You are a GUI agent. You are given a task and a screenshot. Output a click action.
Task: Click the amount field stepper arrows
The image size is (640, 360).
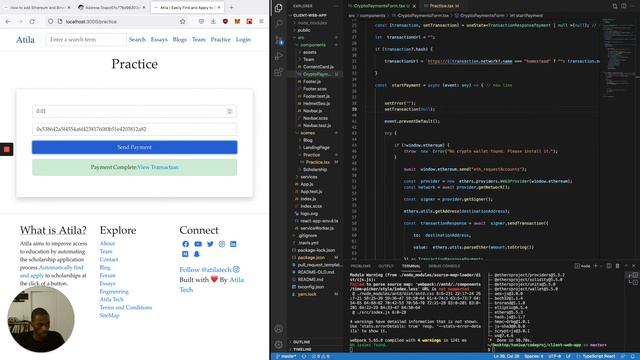229,111
